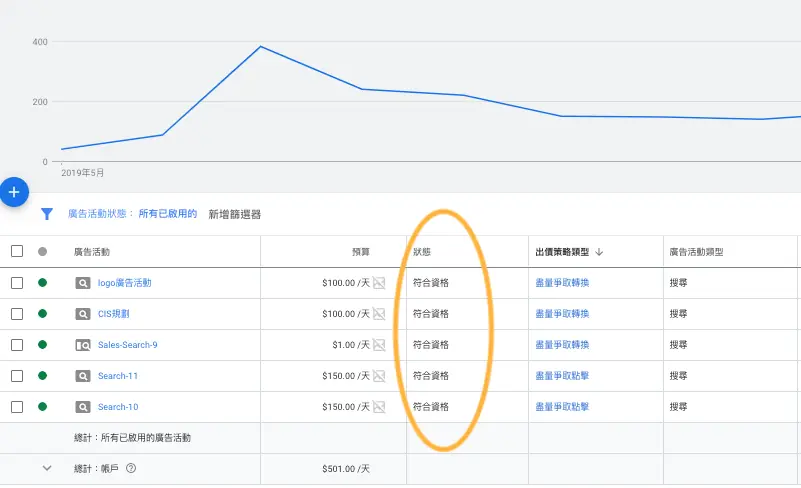Click the search campaign icon for Search-11
This screenshot has width=801, height=488.
[83, 376]
